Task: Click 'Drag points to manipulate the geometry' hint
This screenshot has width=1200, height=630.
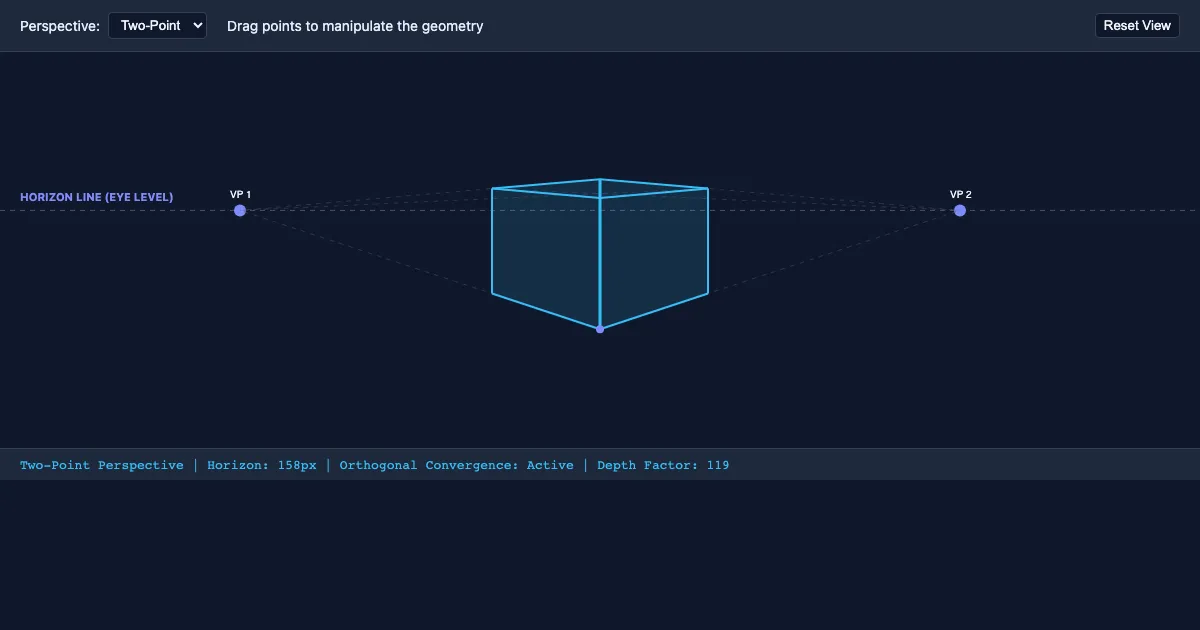Action: pyautogui.click(x=355, y=26)
